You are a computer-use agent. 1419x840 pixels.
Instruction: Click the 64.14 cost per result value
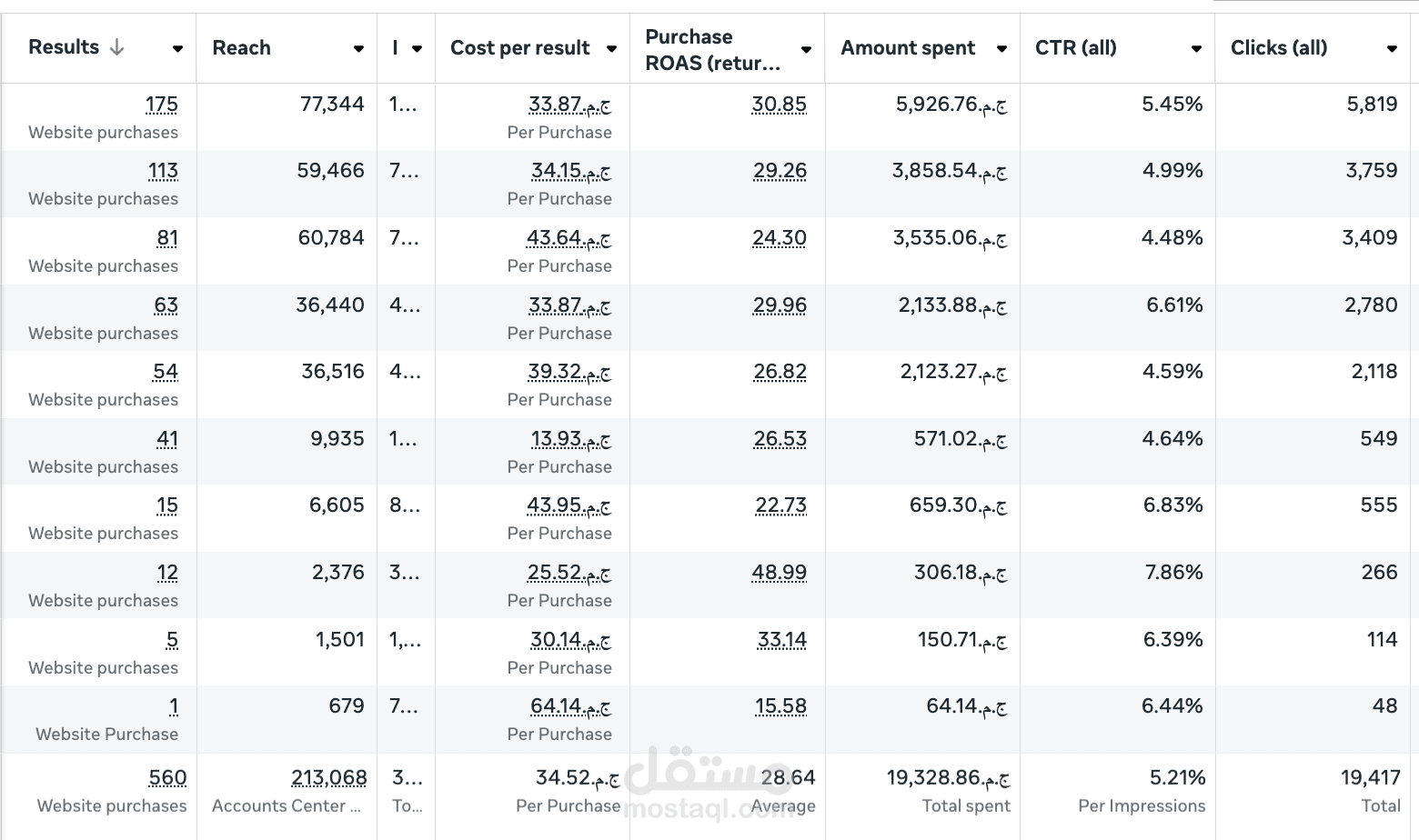pos(571,706)
